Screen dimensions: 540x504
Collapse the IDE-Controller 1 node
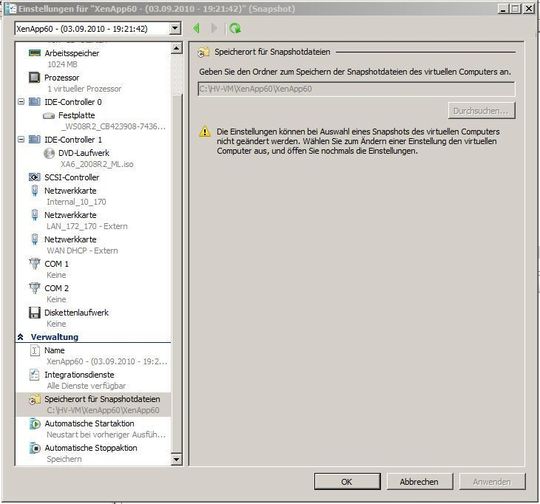click(21, 140)
